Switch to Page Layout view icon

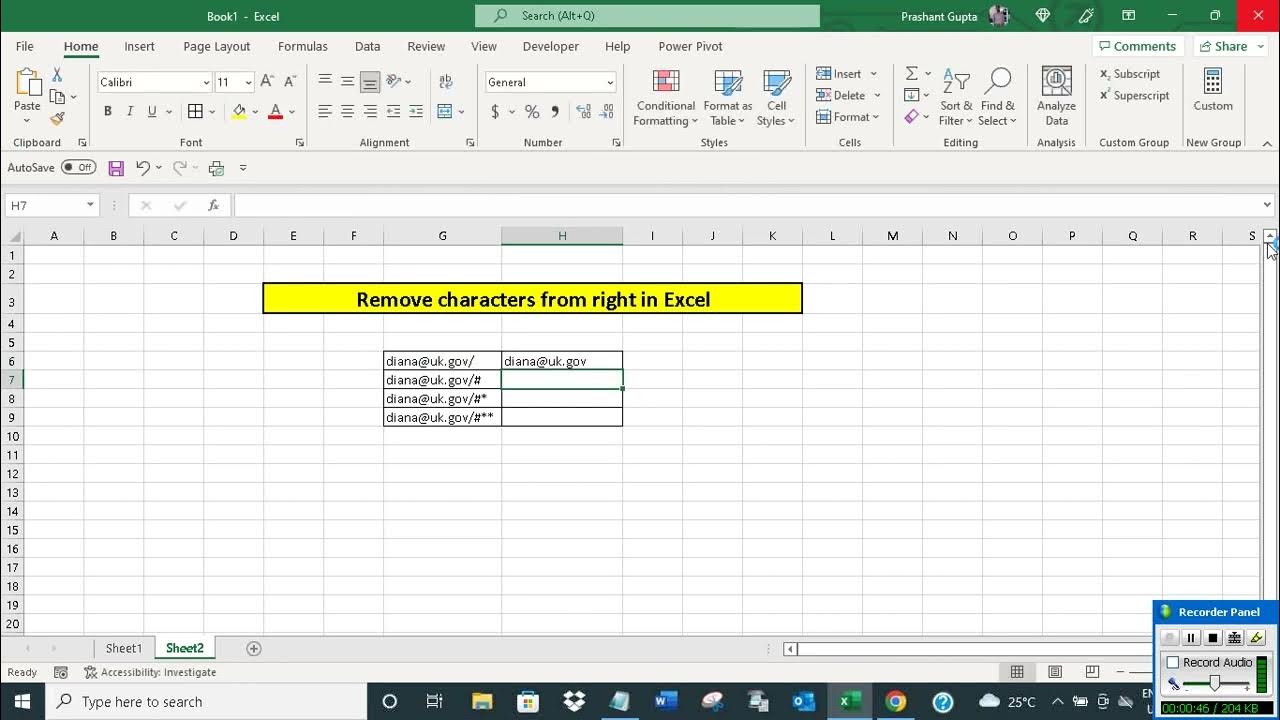tap(1055, 672)
